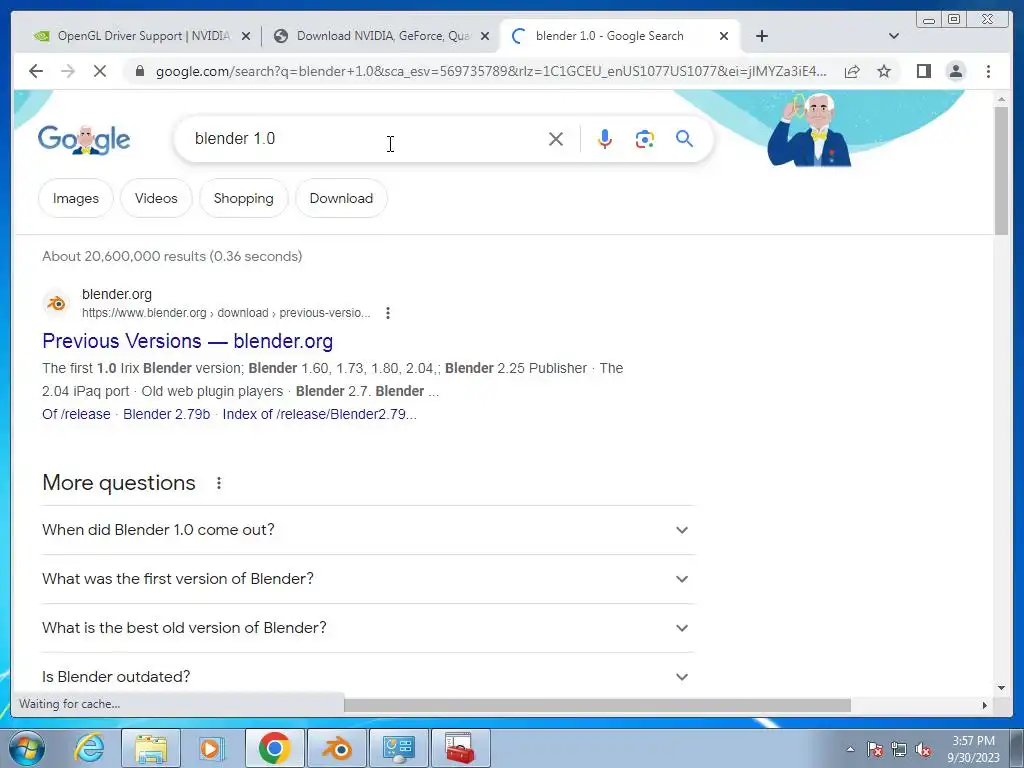Open More questions options menu

click(219, 483)
